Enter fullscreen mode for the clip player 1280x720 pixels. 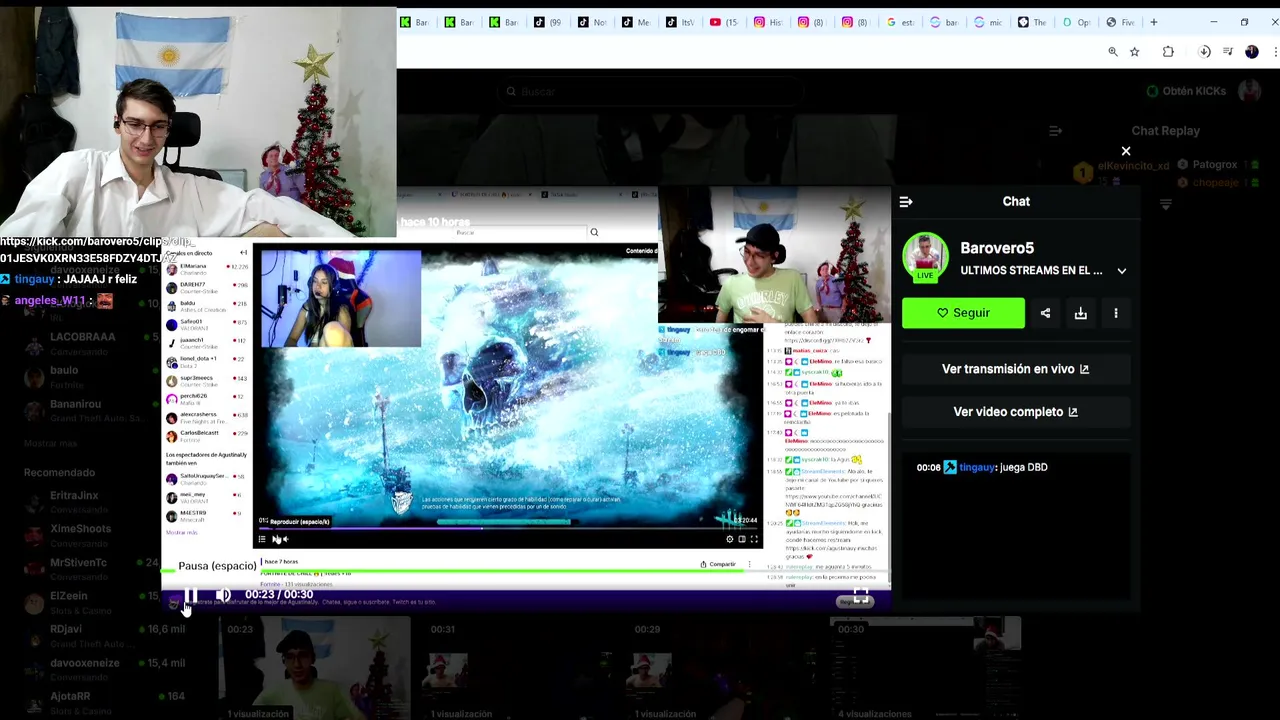point(861,597)
